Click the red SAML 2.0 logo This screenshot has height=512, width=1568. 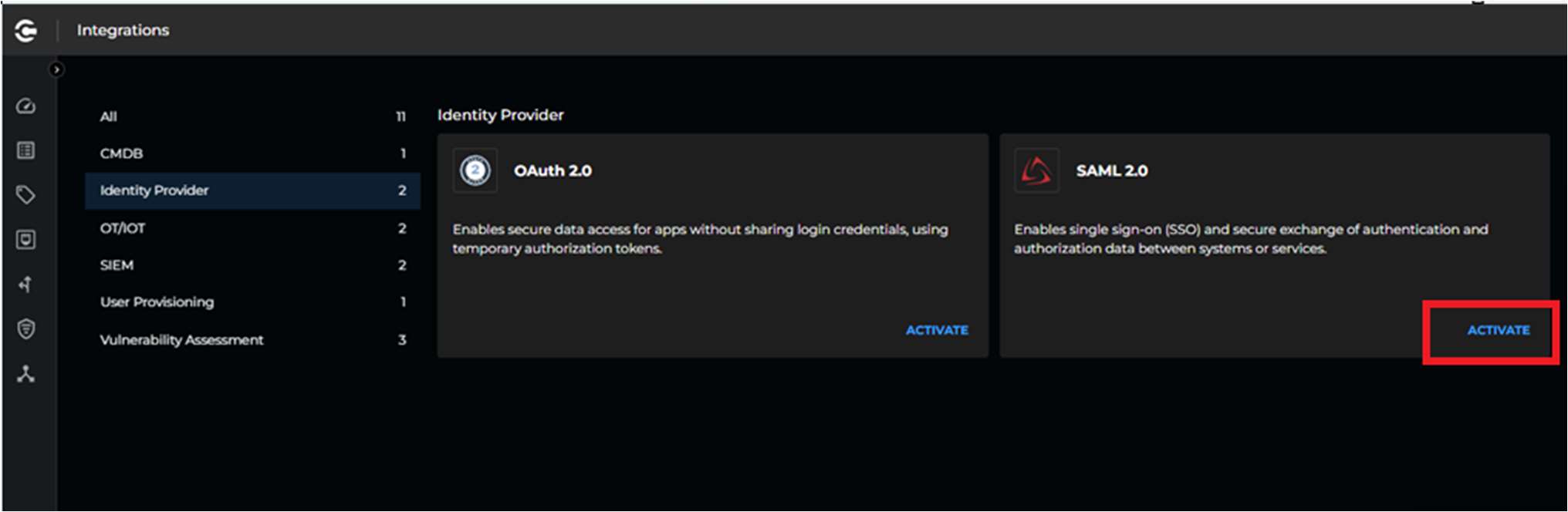1036,170
